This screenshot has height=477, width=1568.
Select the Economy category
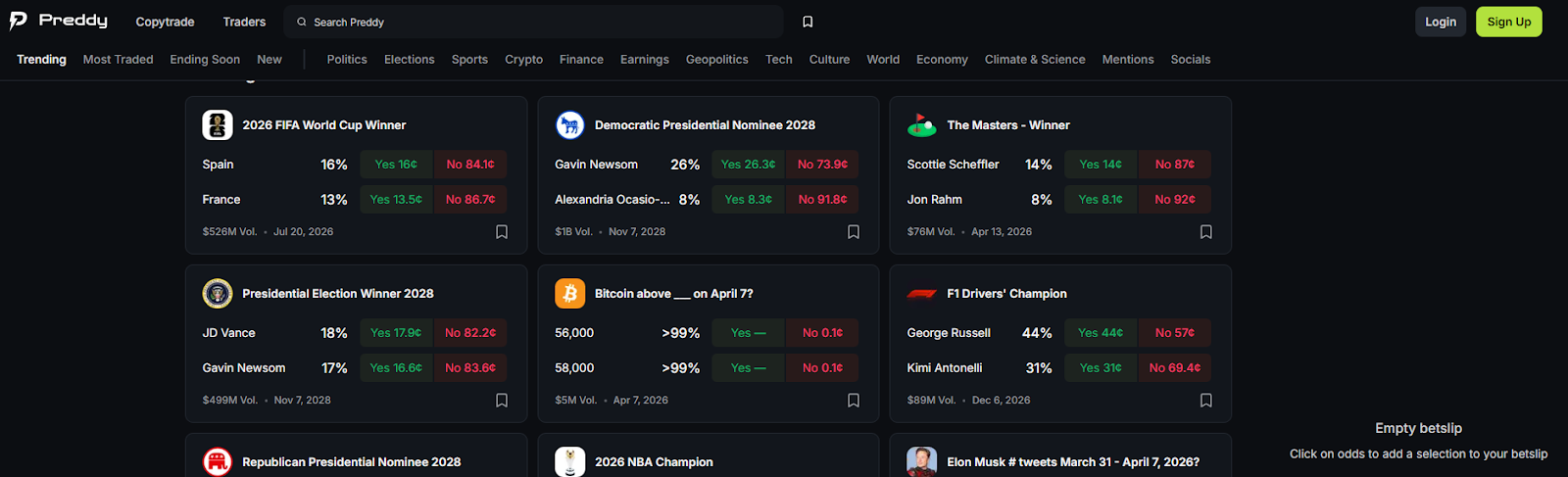942,60
